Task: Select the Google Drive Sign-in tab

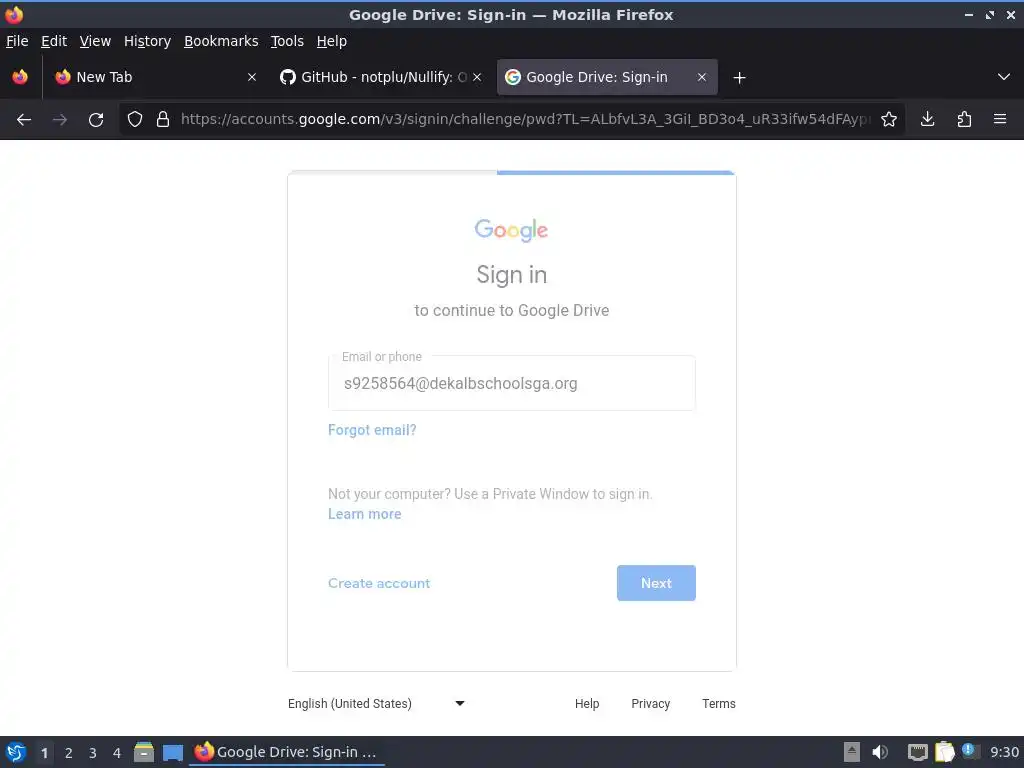Action: pos(607,77)
